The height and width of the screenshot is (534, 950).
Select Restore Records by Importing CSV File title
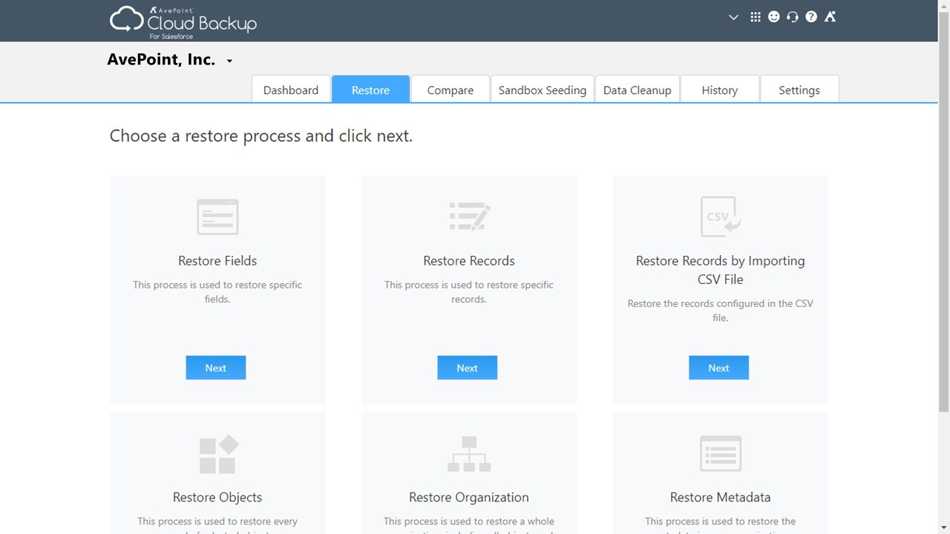pos(720,270)
